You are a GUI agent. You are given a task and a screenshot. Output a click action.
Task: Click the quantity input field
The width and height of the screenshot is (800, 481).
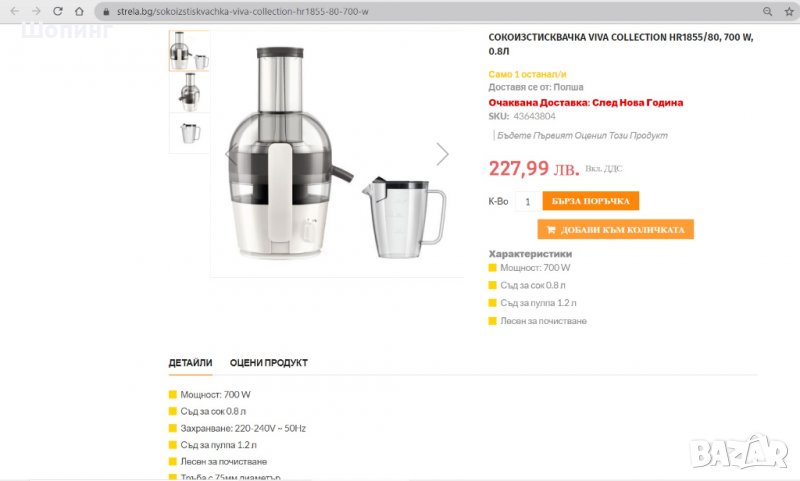point(527,201)
